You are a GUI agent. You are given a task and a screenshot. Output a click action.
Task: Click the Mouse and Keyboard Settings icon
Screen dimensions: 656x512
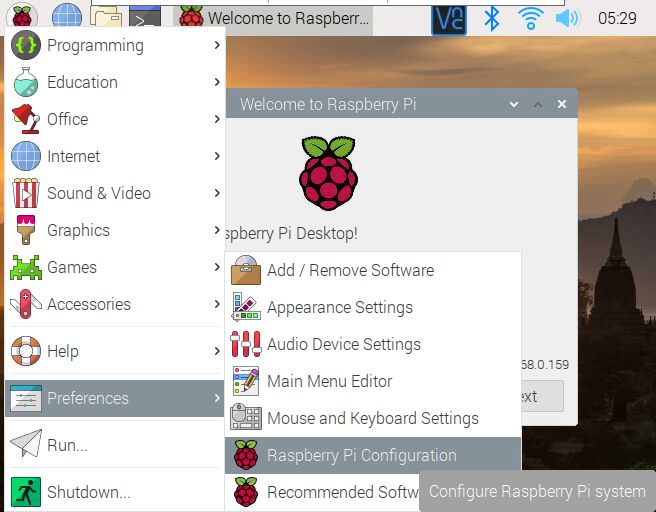click(x=246, y=417)
